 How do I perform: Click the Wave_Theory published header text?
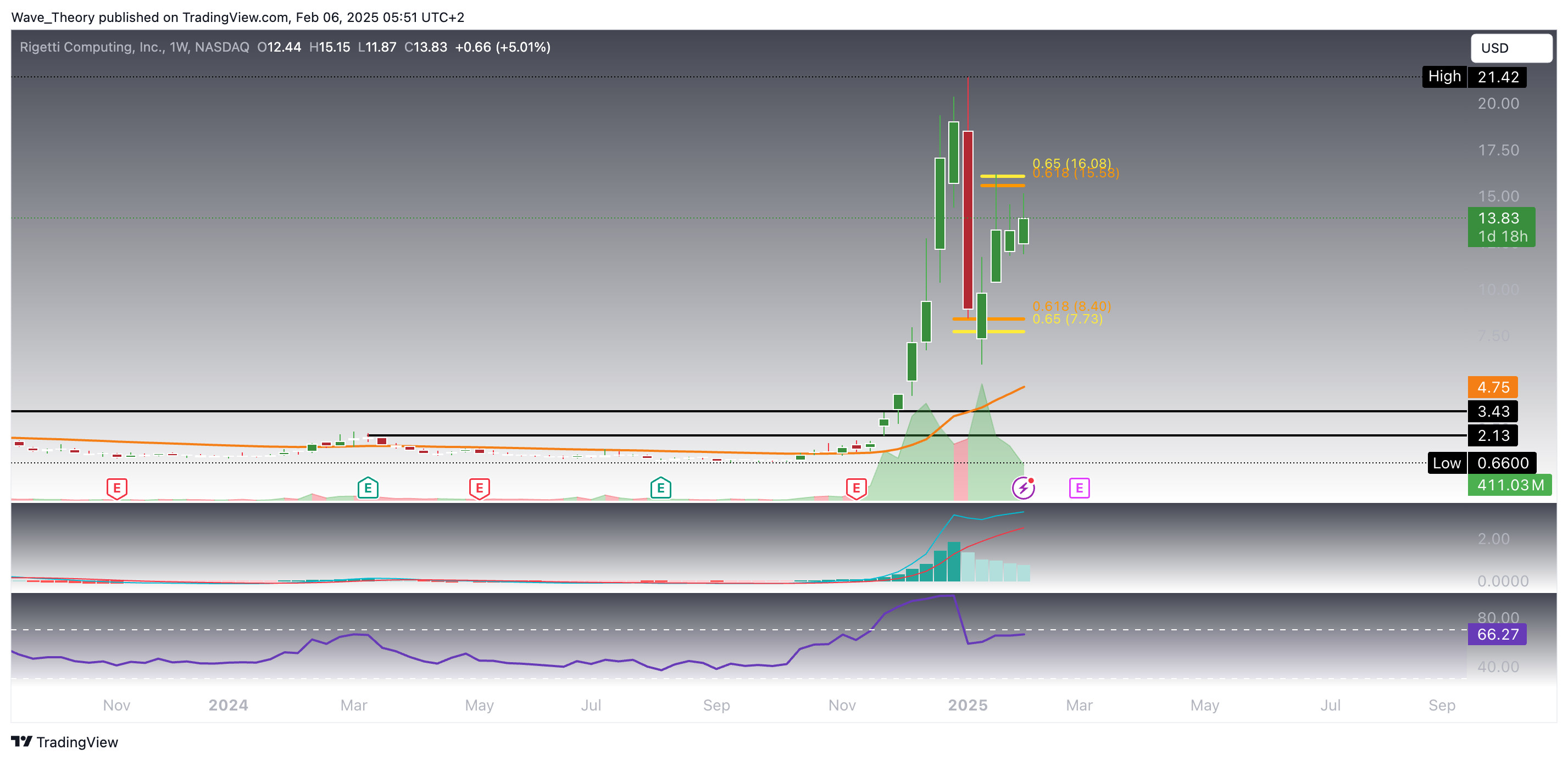(x=237, y=17)
